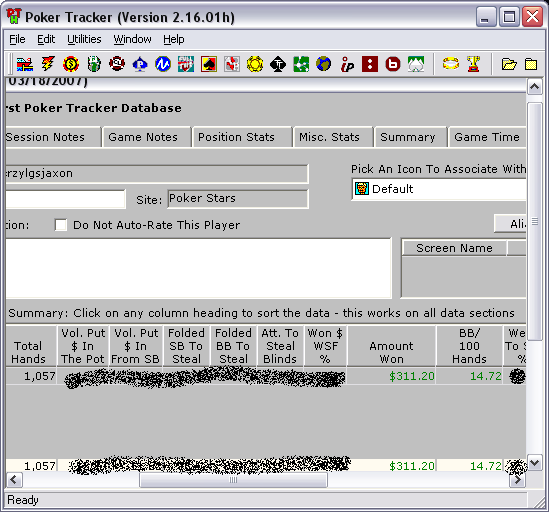
Task: Toggle Do Not Auto-Rate This Player checkbox
Action: (61, 225)
